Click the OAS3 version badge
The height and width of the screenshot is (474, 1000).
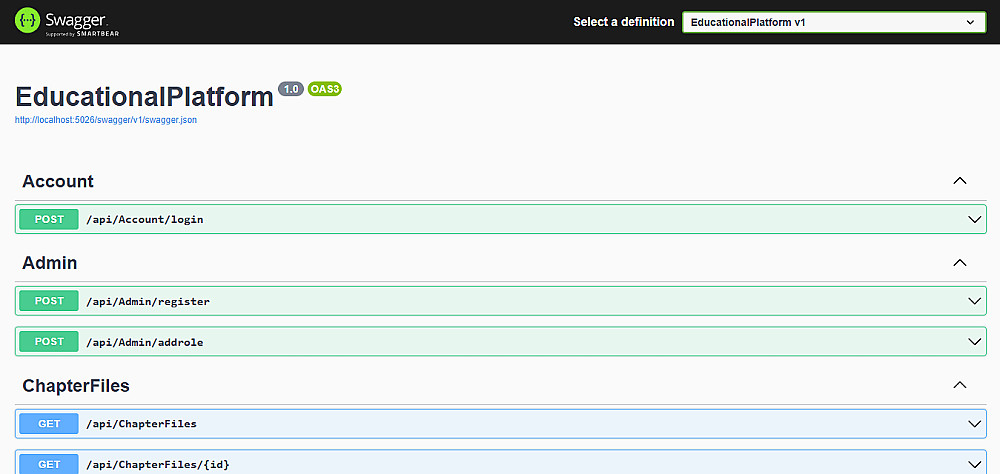[x=325, y=89]
